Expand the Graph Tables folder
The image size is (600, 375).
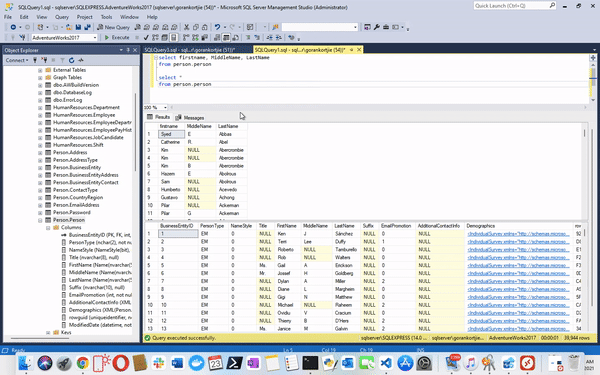coord(40,78)
